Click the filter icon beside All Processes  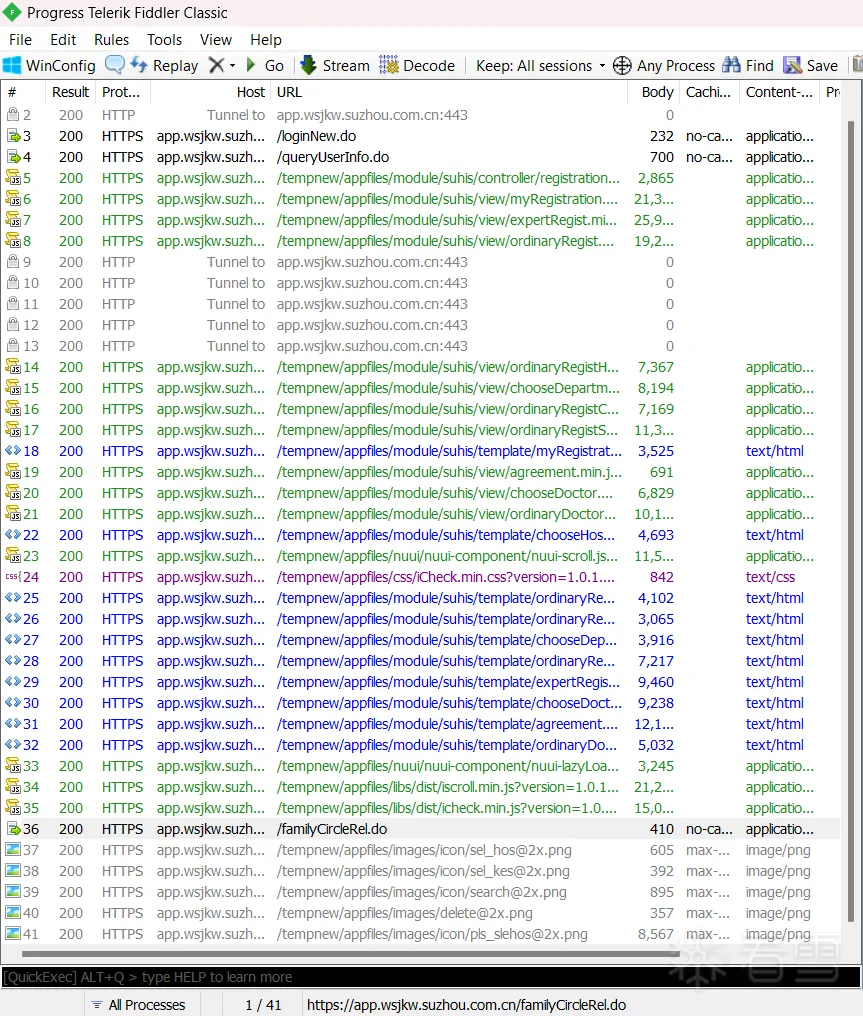pos(97,1005)
